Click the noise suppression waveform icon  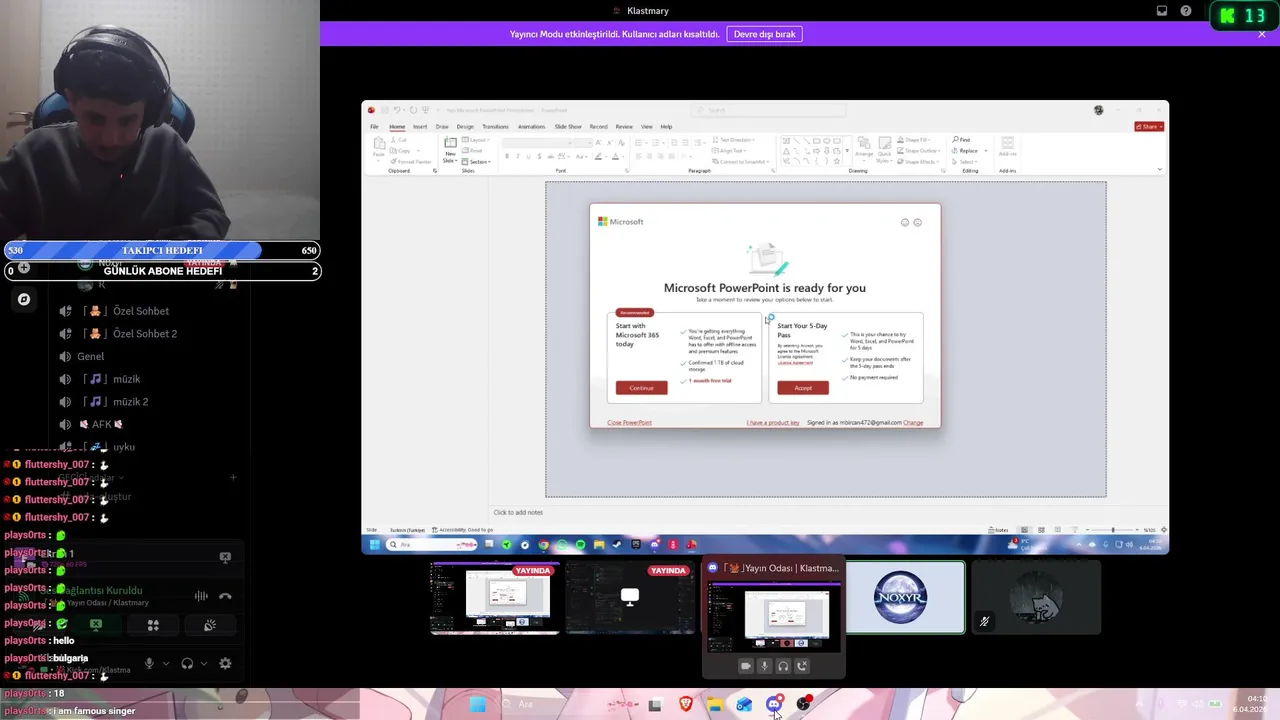click(201, 596)
